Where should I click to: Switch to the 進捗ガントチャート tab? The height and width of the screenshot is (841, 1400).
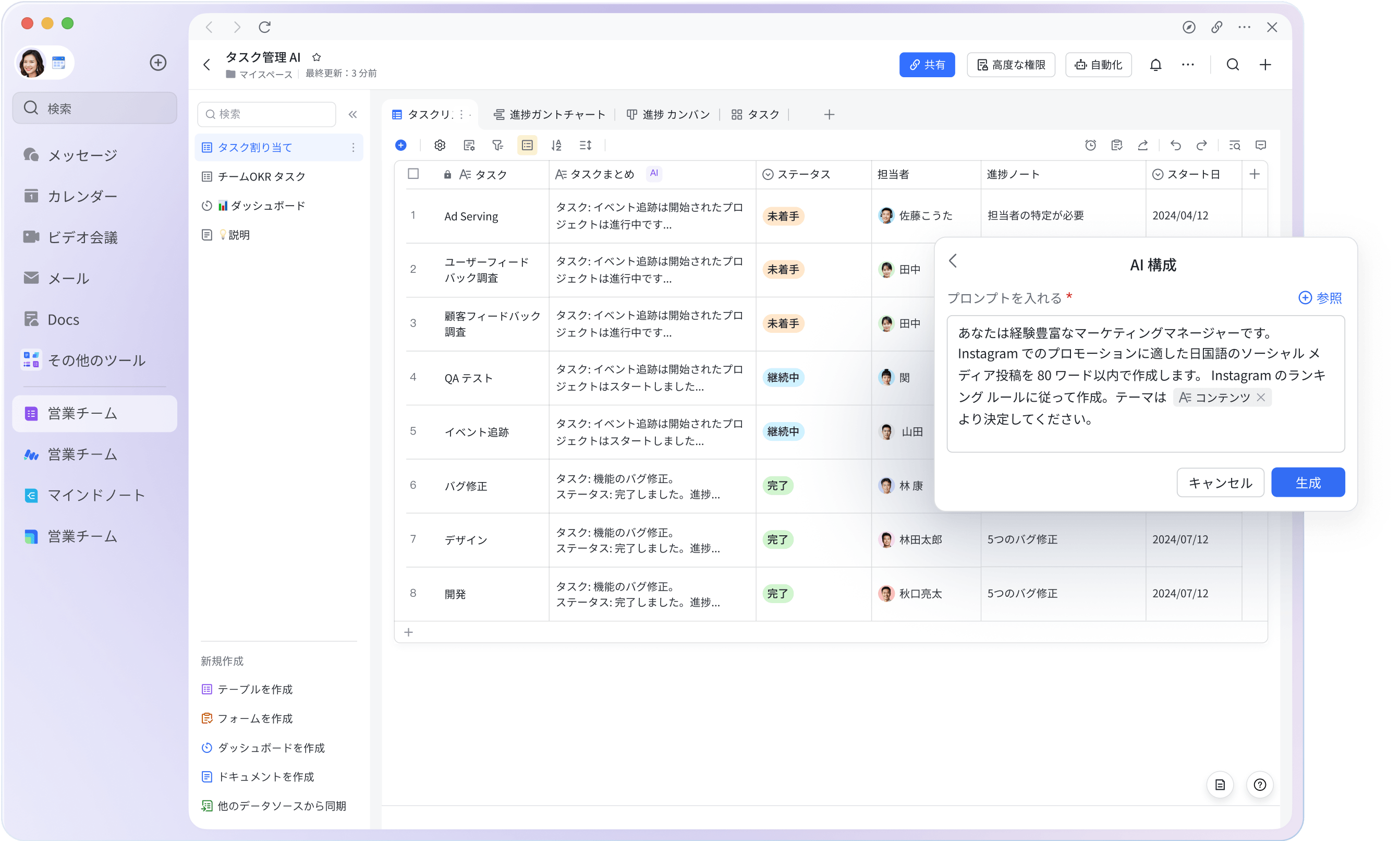point(548,114)
